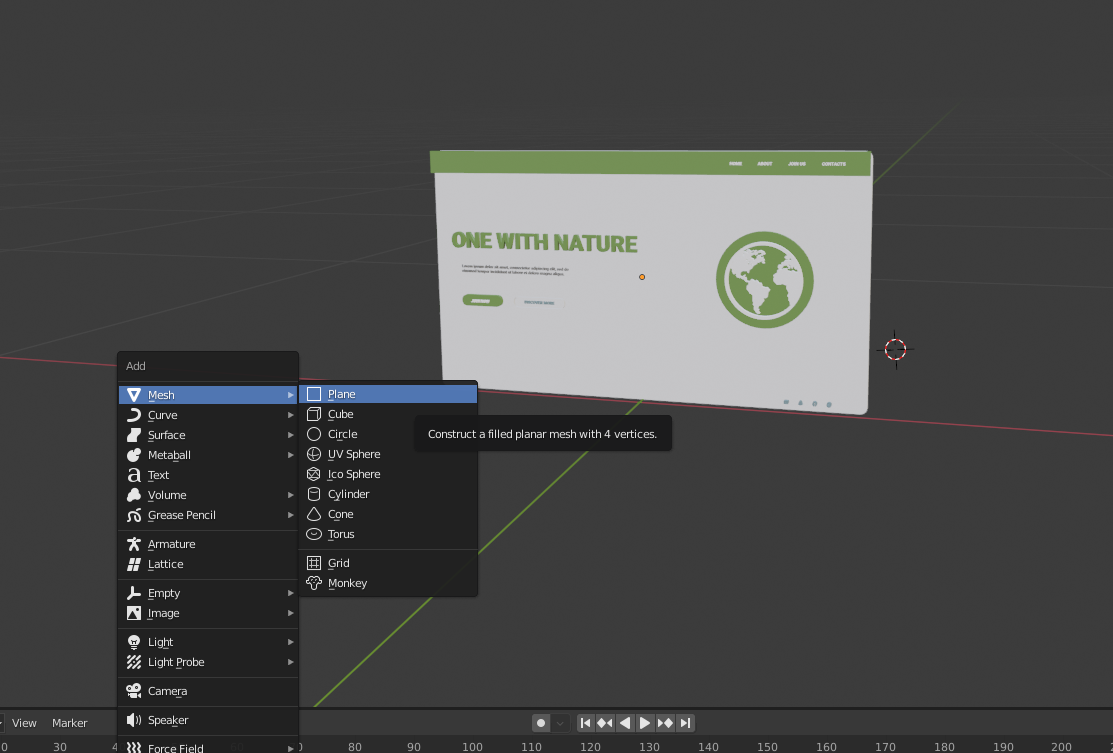1113x753 pixels.
Task: Select the Cone mesh icon
Action: point(314,514)
